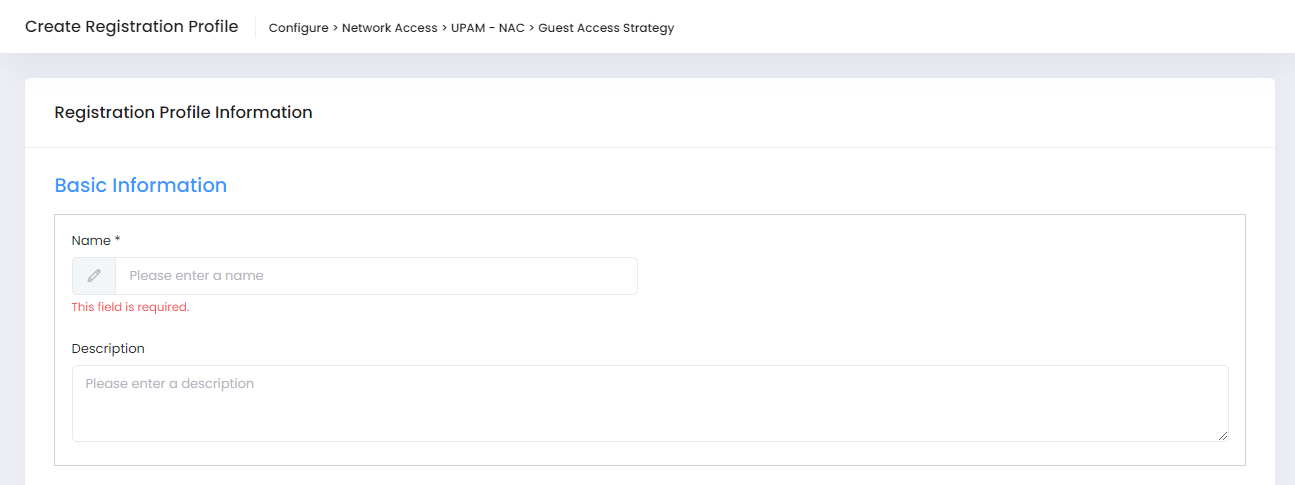Image resolution: width=1295 pixels, height=485 pixels.
Task: Click the 'Please enter a description' placeholder text
Action: pyautogui.click(x=169, y=384)
